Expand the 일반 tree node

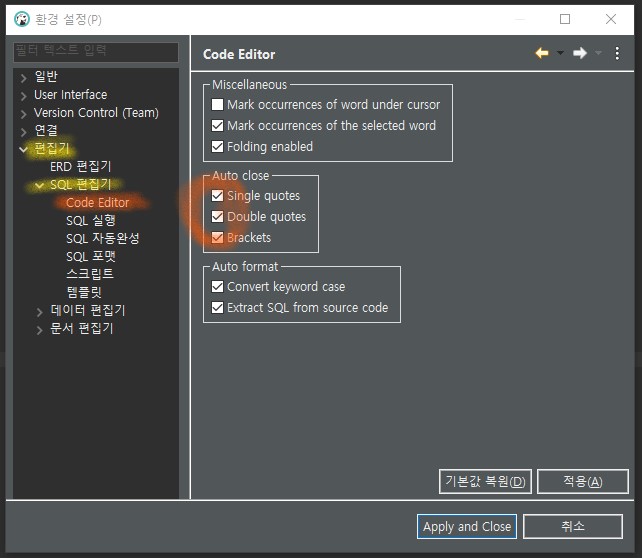click(24, 77)
